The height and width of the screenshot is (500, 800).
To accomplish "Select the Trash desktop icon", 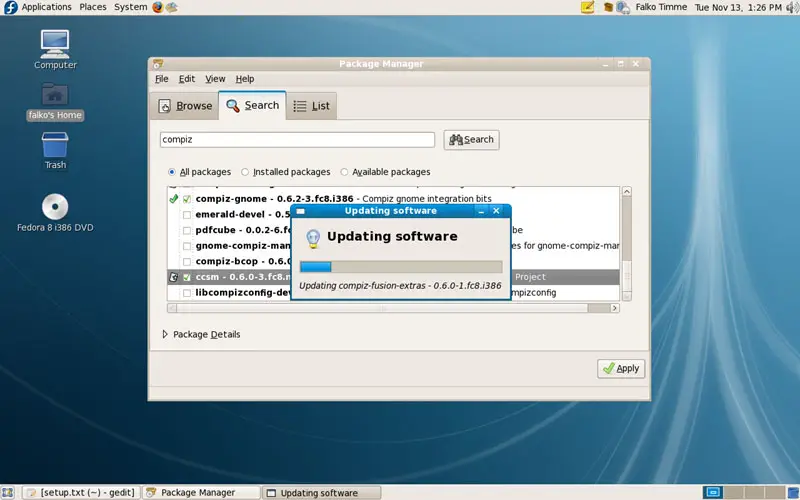I will [x=55, y=151].
